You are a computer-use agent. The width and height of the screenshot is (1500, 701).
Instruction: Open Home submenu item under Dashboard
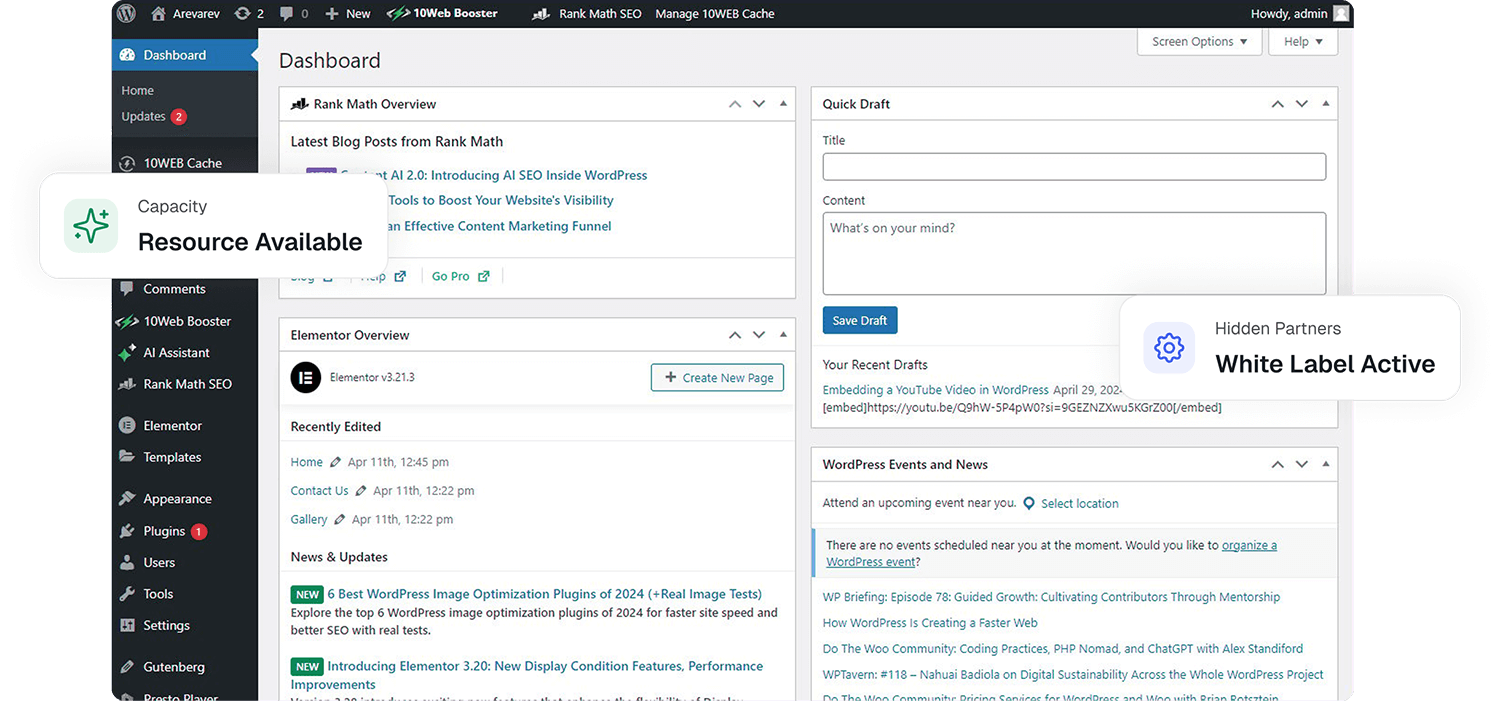pyautogui.click(x=137, y=91)
